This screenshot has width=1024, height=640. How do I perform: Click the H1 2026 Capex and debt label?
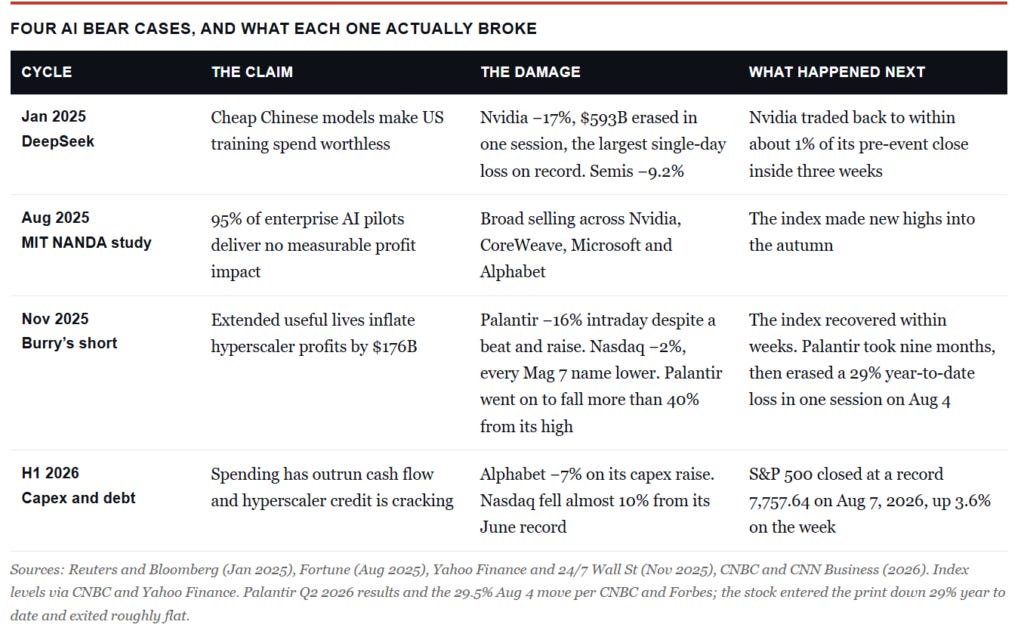tap(78, 485)
